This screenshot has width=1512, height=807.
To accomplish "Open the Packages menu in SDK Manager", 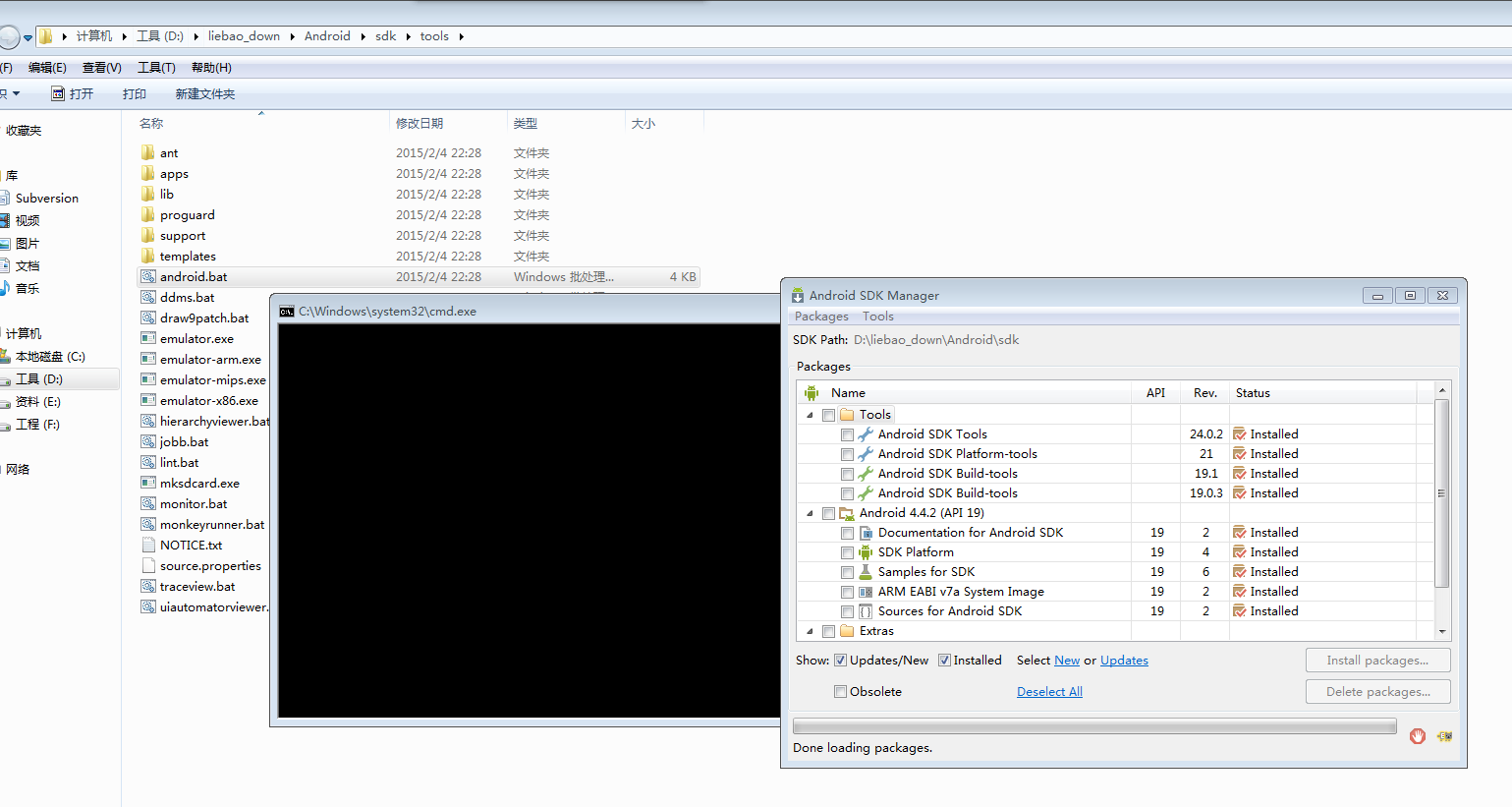I will click(821, 317).
